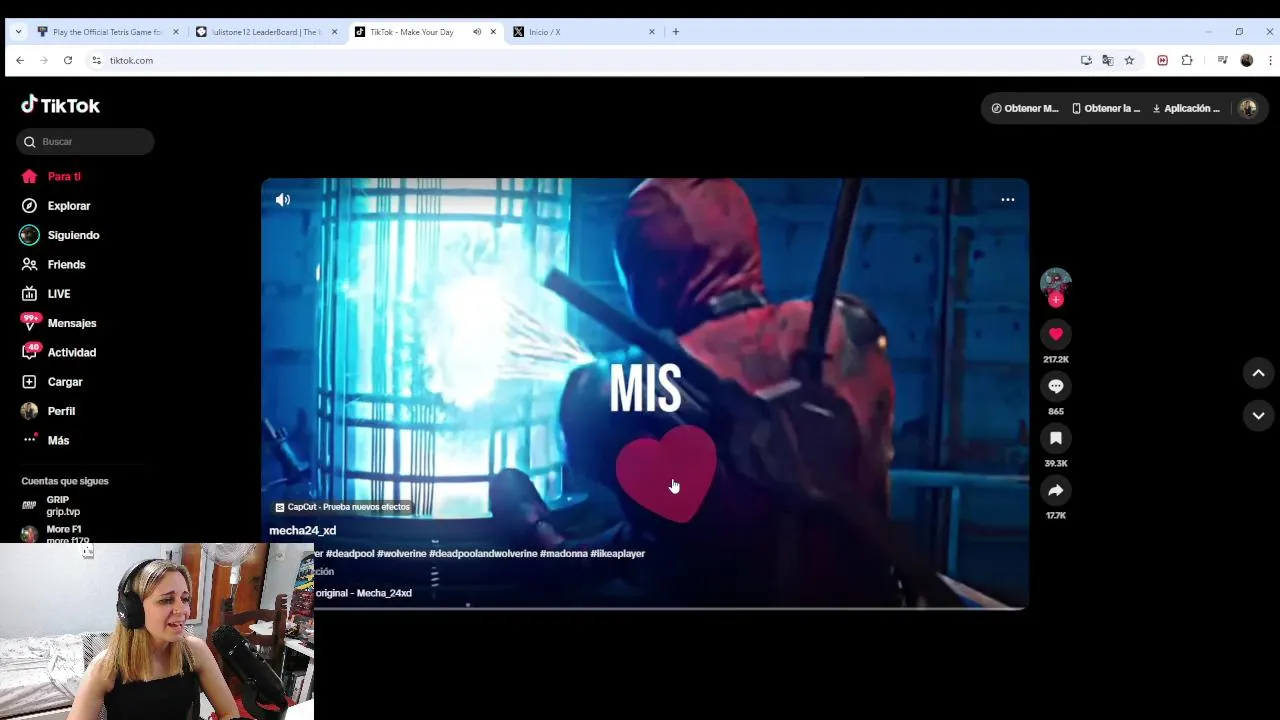Image resolution: width=1280 pixels, height=720 pixels.
Task: View site information icon in address bar
Action: point(97,60)
